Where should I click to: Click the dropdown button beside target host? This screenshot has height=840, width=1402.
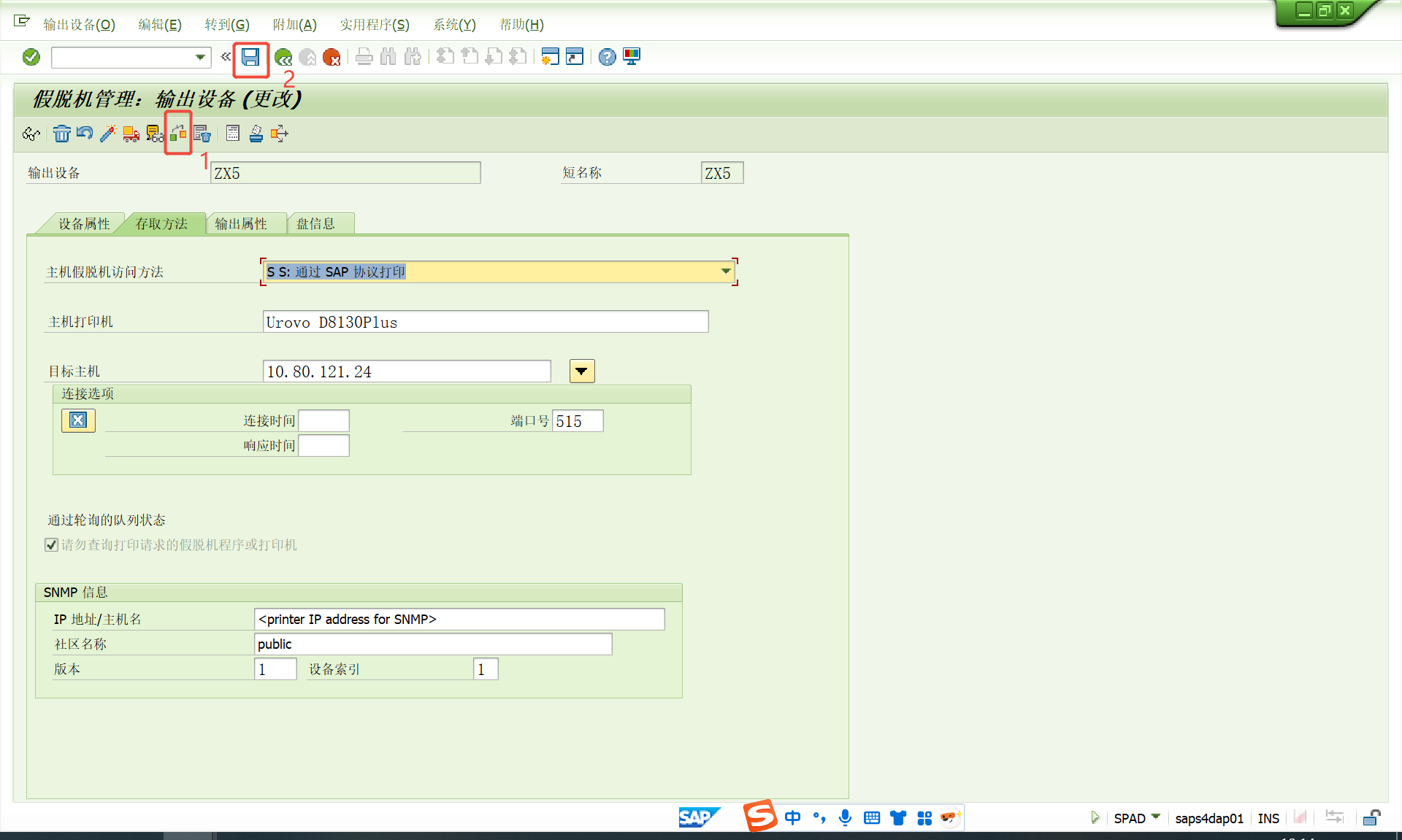coord(581,371)
